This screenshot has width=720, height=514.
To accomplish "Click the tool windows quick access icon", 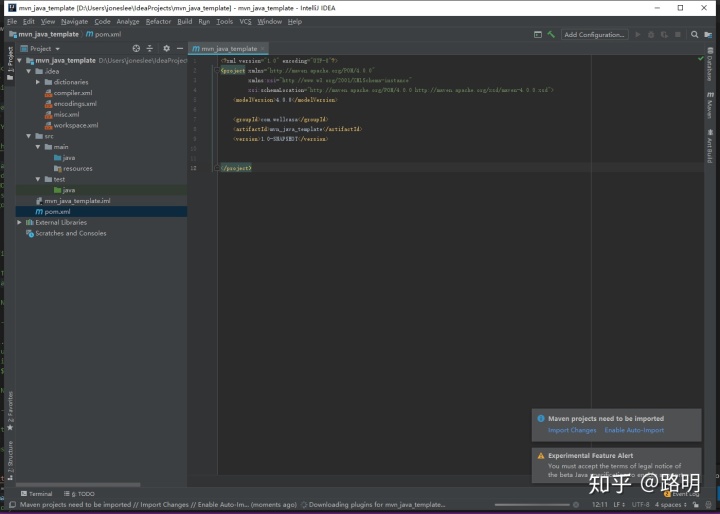I will pos(12,505).
